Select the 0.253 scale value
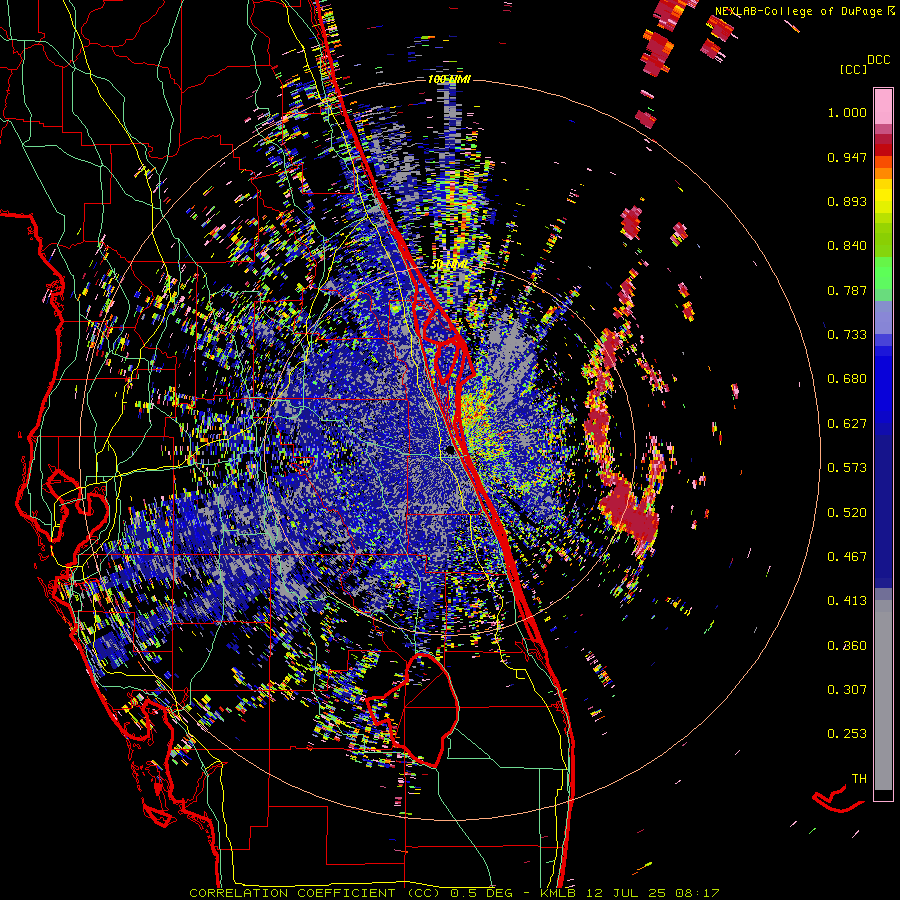The height and width of the screenshot is (900, 900). coord(847,734)
